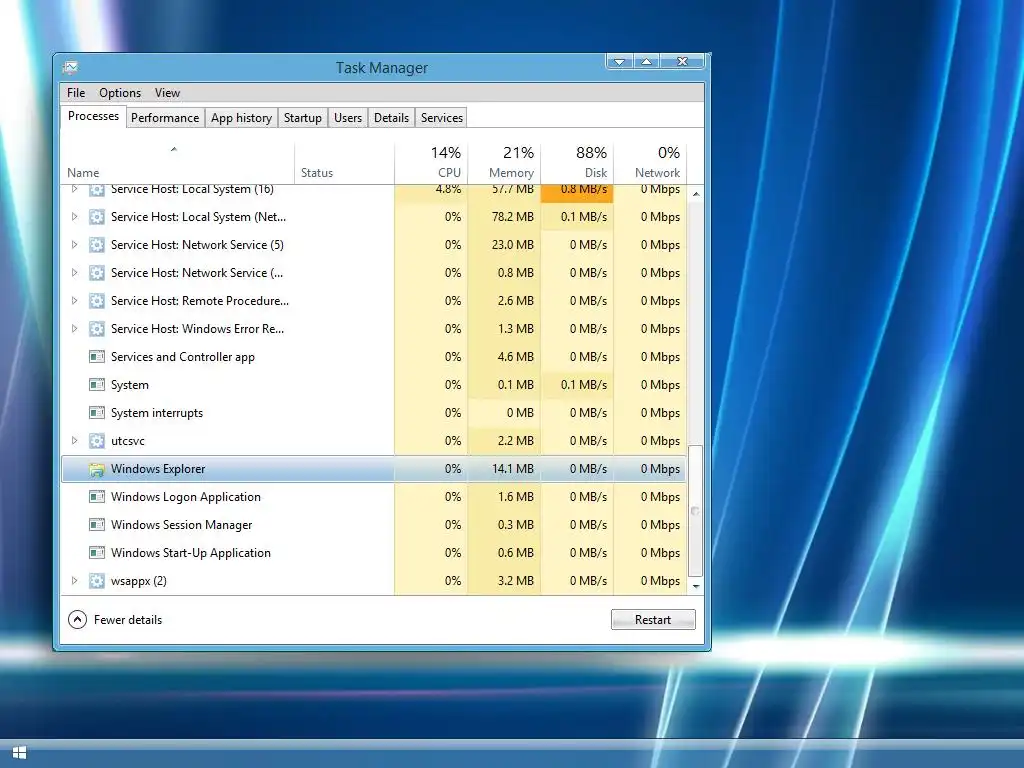
Task: Expand Service Host: Windows Error Re... group
Action: tap(74, 329)
